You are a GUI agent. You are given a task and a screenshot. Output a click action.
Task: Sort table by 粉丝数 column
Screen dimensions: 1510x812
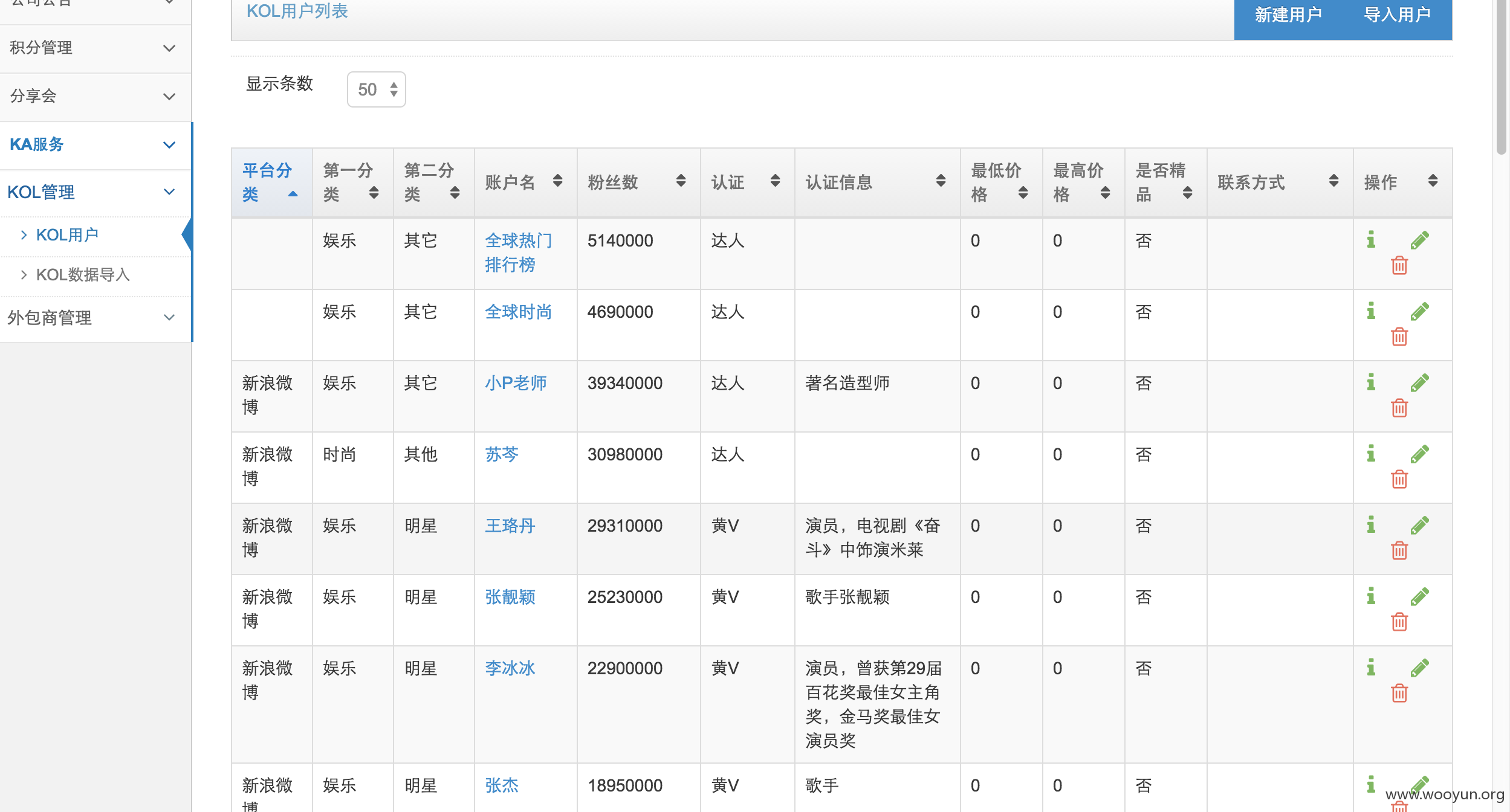click(x=639, y=182)
